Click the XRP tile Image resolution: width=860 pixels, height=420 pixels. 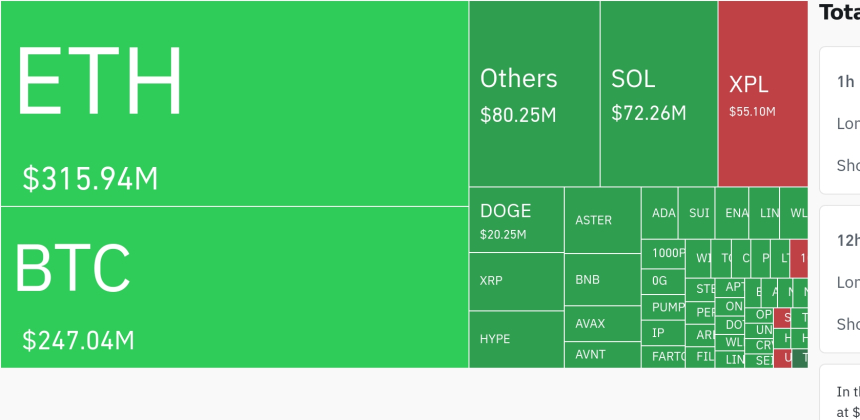tap(516, 281)
